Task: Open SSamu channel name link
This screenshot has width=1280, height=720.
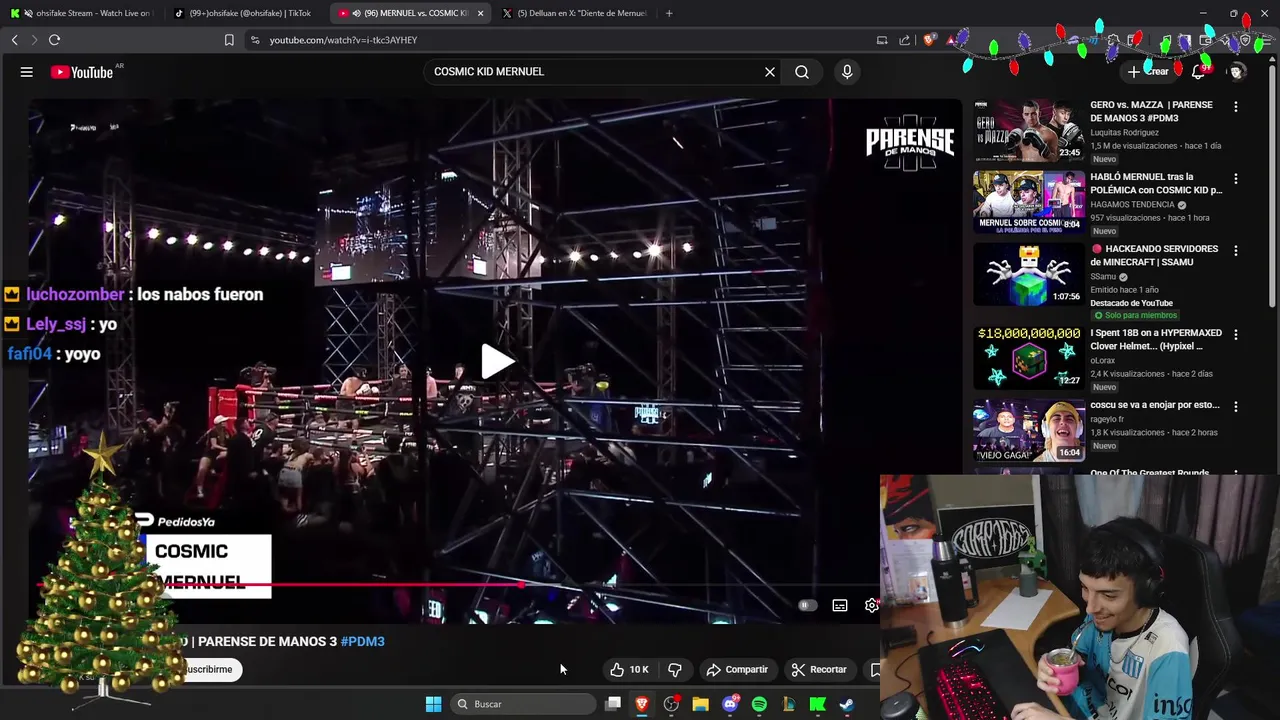Action: pyautogui.click(x=1103, y=276)
